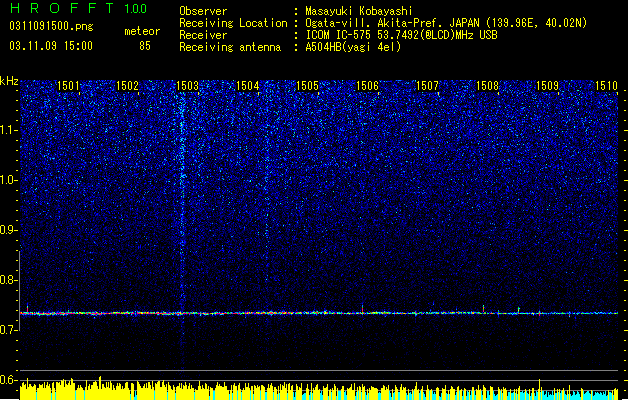Image resolution: width=629 pixels, height=400 pixels.
Task: Select the 1509 time label
Action: pos(548,86)
